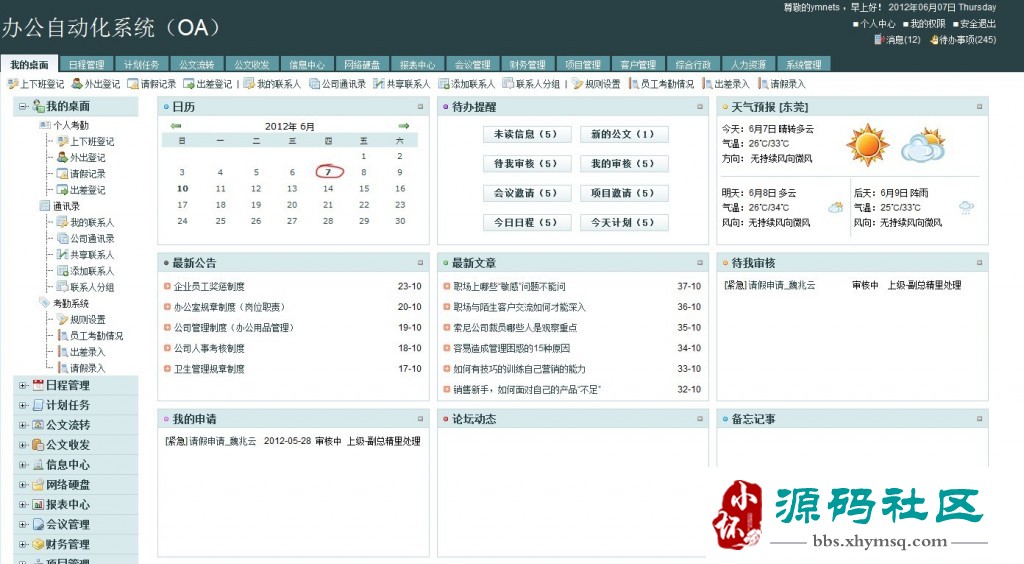Screen dimensions: 1024x564
Task: Open announcement 企业员工奖惩制度
Action: tap(209, 286)
